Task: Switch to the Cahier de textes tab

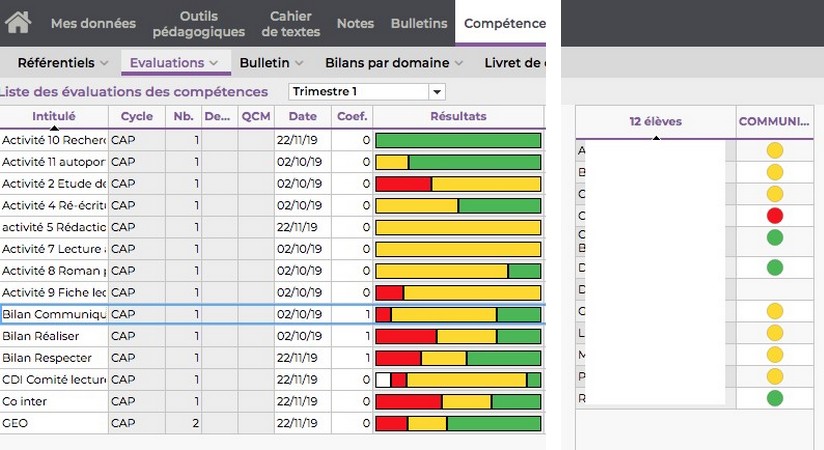Action: click(295, 24)
